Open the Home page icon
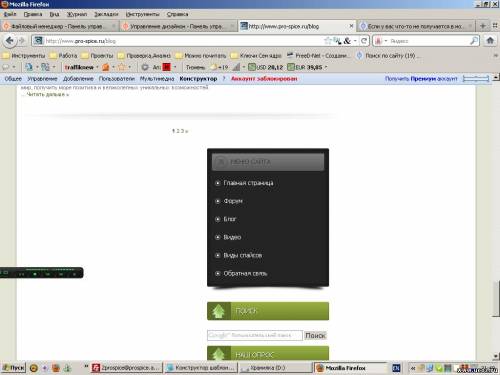500x375 pixels. (490, 41)
